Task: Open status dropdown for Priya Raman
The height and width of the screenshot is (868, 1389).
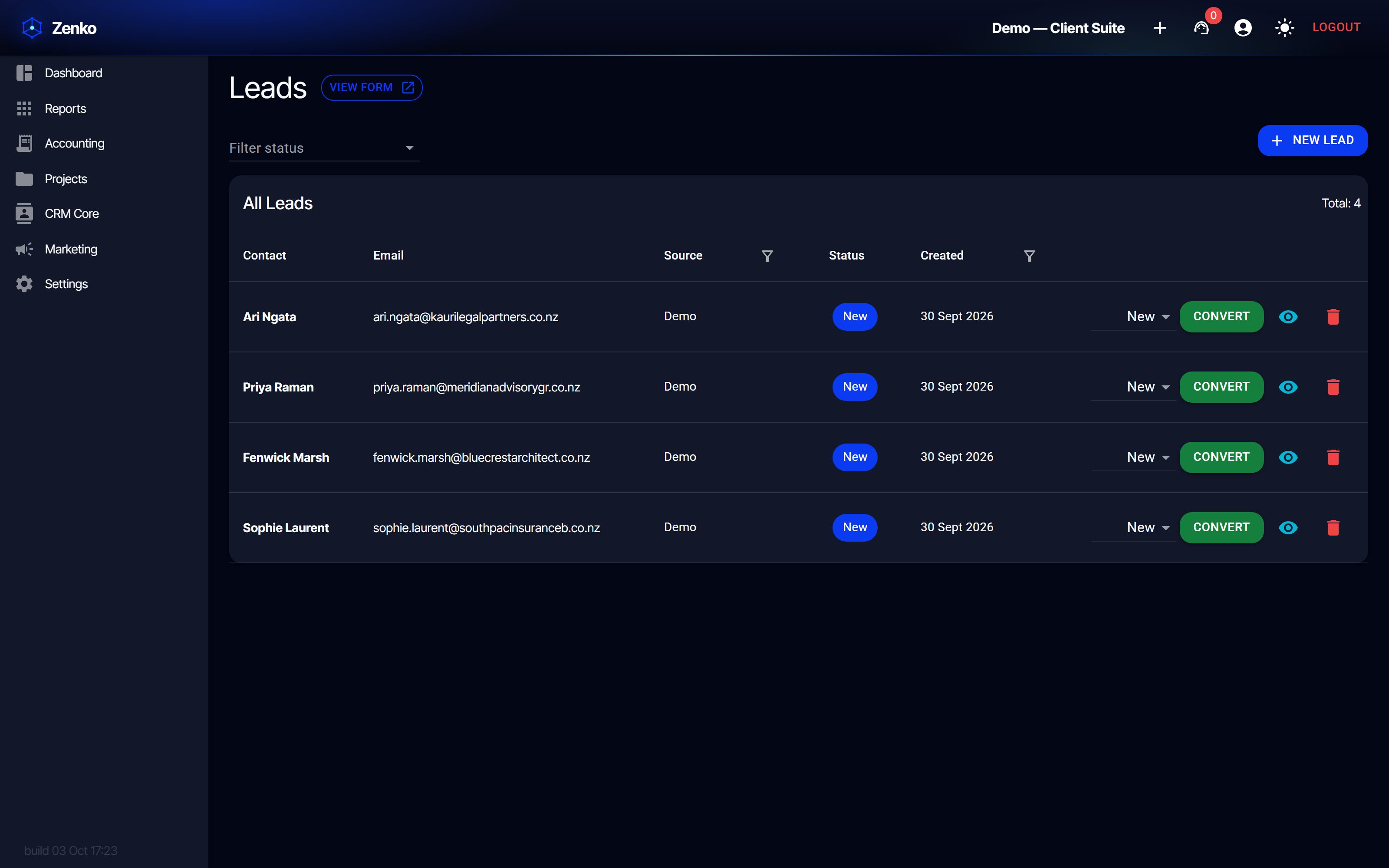Action: point(1133,387)
